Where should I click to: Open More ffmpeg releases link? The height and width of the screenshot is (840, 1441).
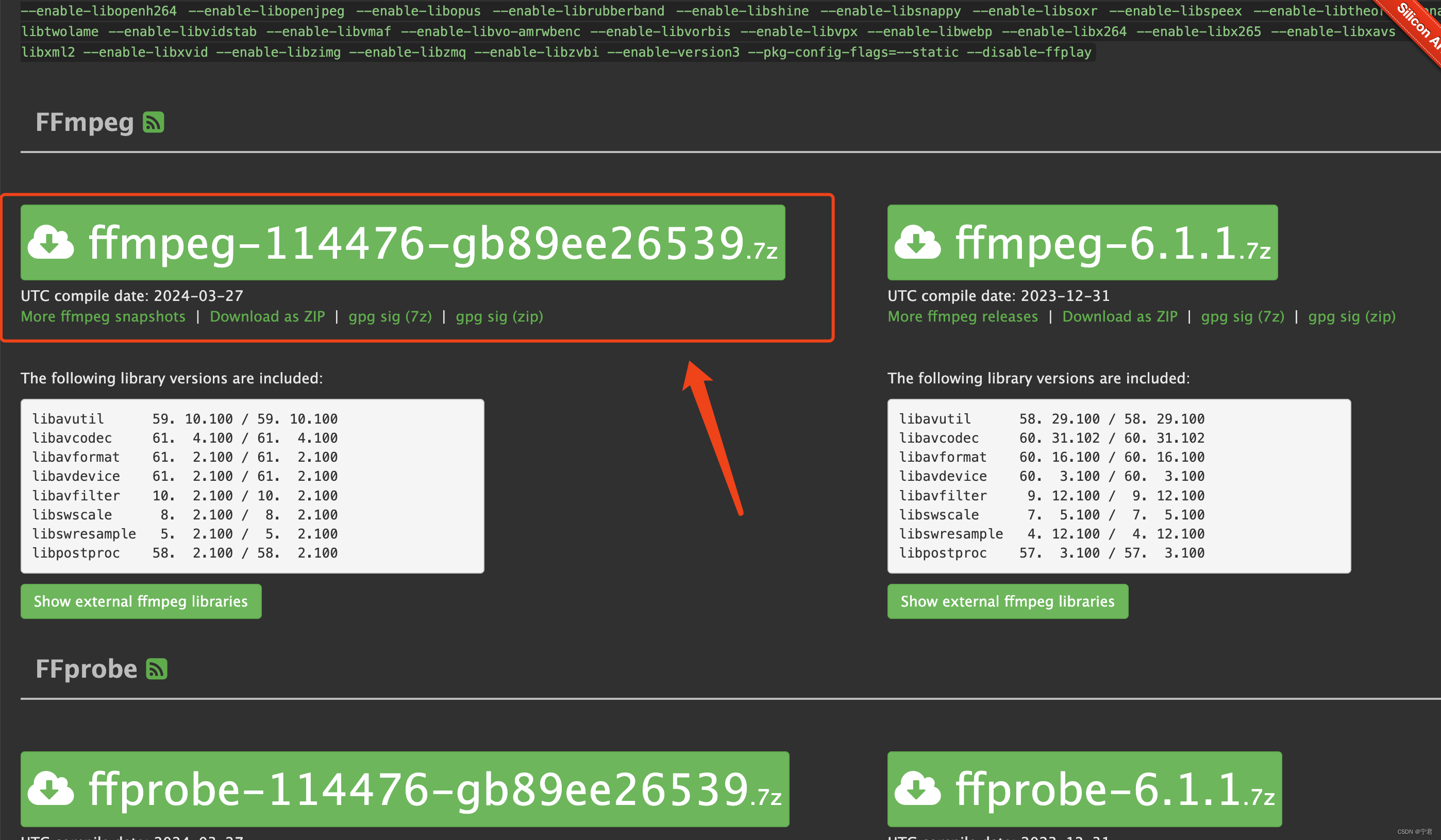(x=963, y=317)
